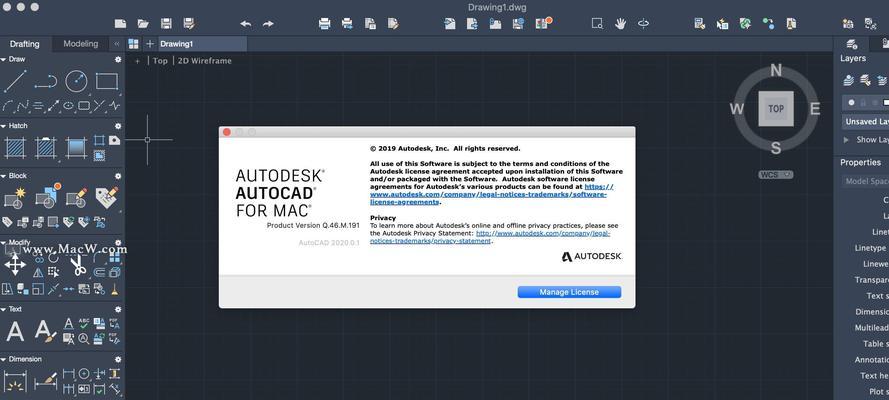889x400 pixels.
Task: Select the Polyline draw tool
Action: [x=45, y=82]
